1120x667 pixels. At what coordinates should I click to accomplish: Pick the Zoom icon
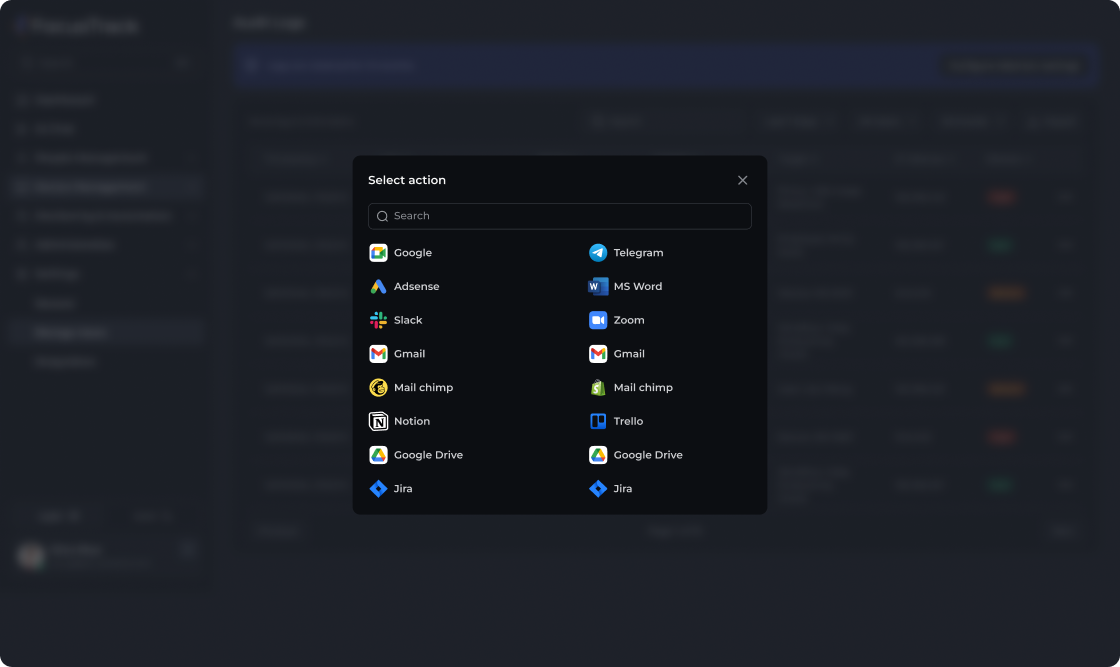598,320
